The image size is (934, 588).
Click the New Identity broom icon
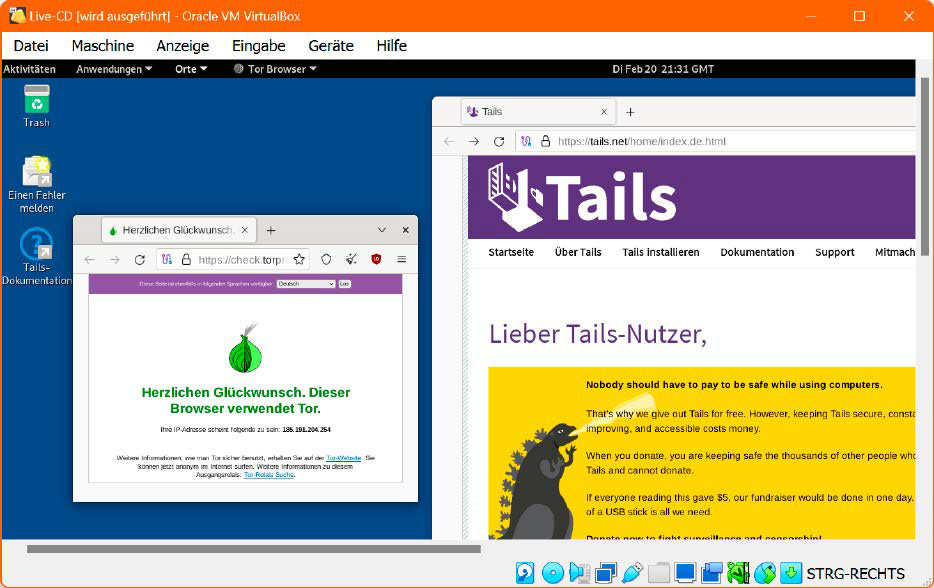click(x=351, y=260)
